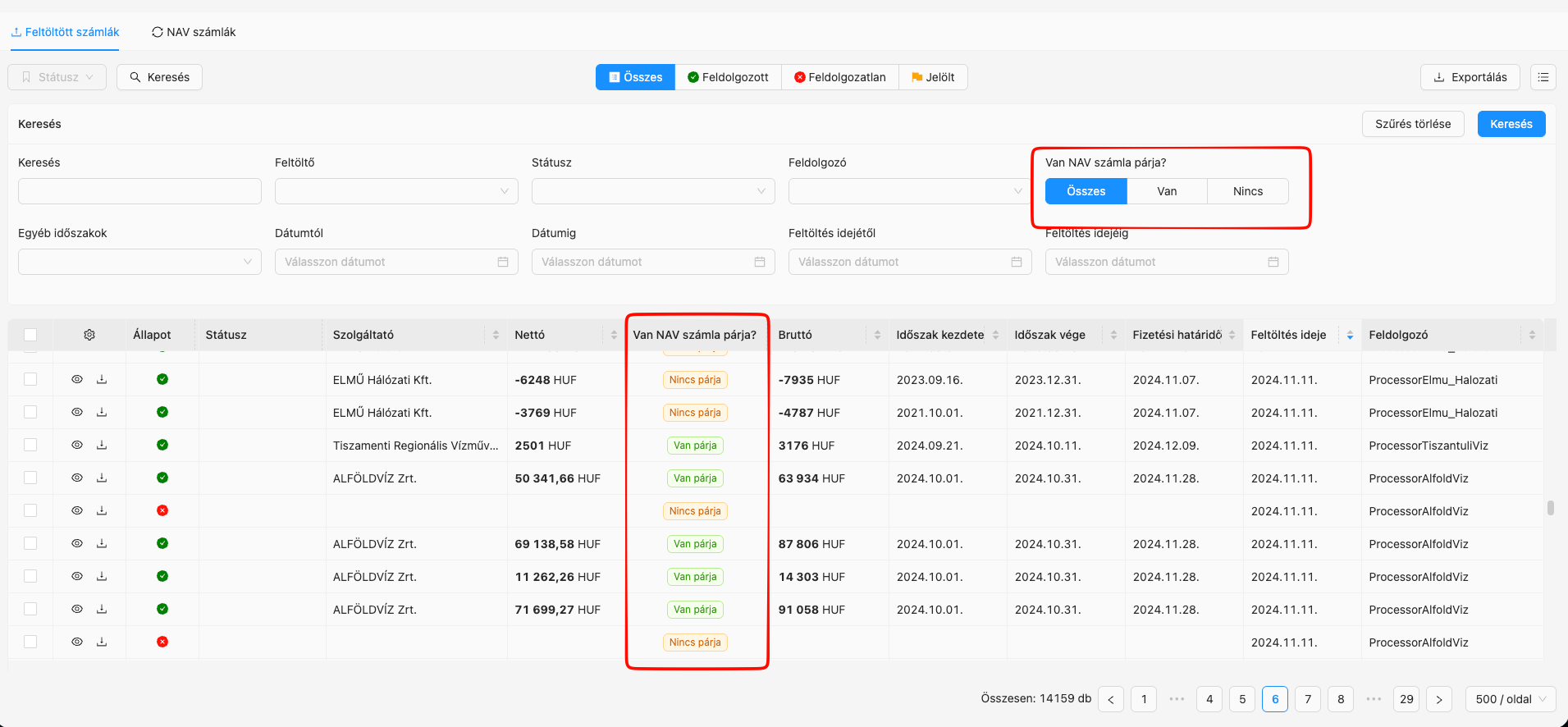
Task: Filter by the Feldolgozatlan tab
Action: tap(840, 77)
